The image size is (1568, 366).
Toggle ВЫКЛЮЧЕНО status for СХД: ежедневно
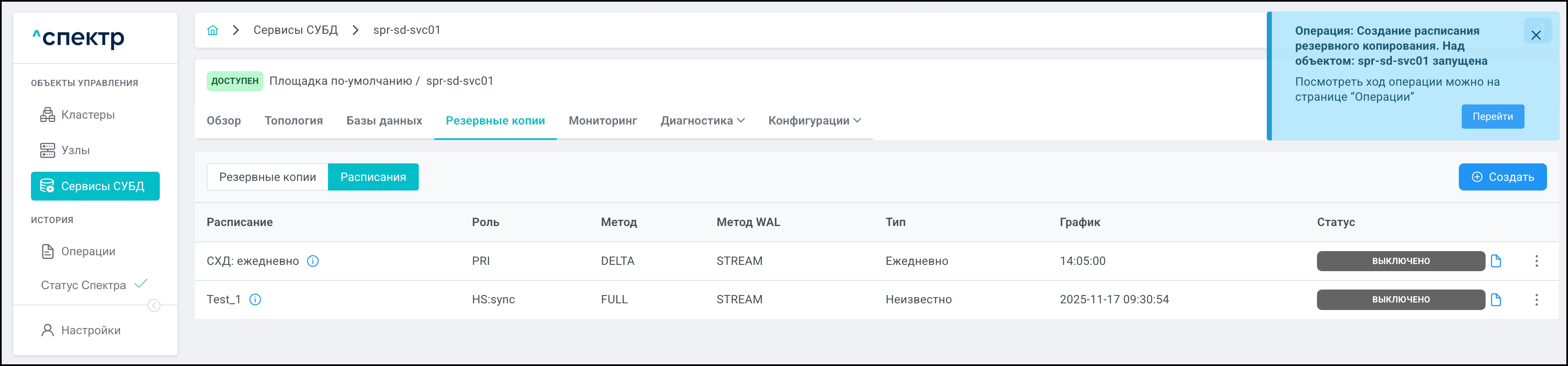[1400, 262]
